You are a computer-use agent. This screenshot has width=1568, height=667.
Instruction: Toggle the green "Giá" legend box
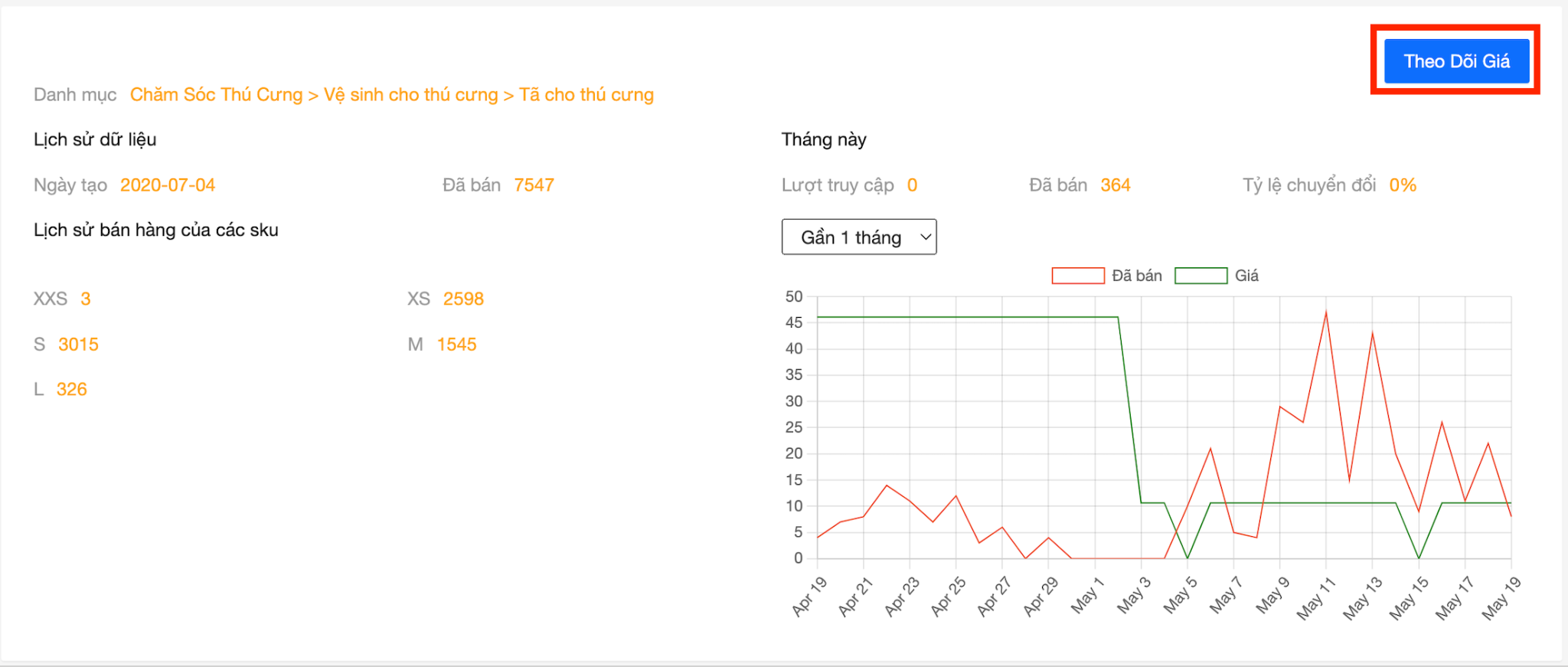[x=1200, y=276]
